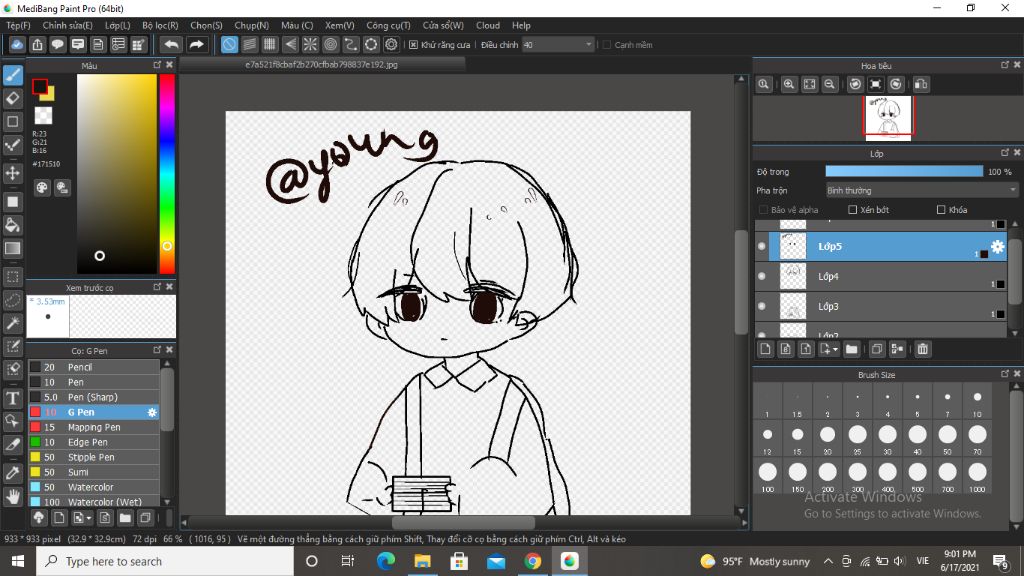Open the Chỉnh sửa(E) menu
The image size is (1024, 576).
point(67,25)
